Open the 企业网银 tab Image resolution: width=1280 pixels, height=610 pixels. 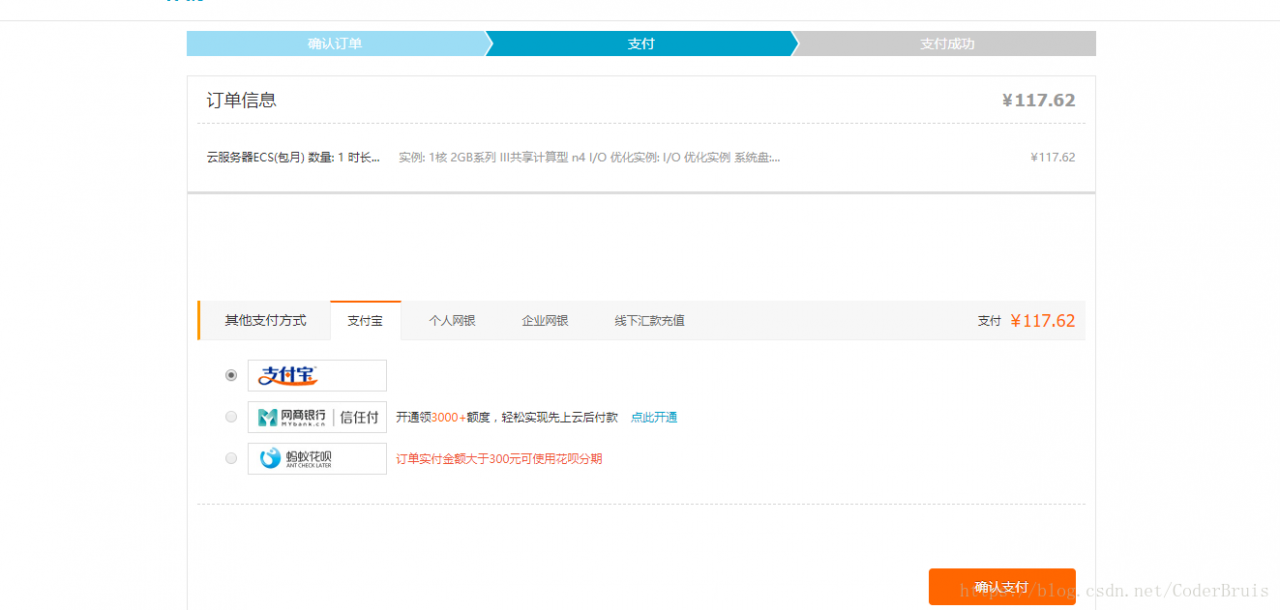coord(545,321)
